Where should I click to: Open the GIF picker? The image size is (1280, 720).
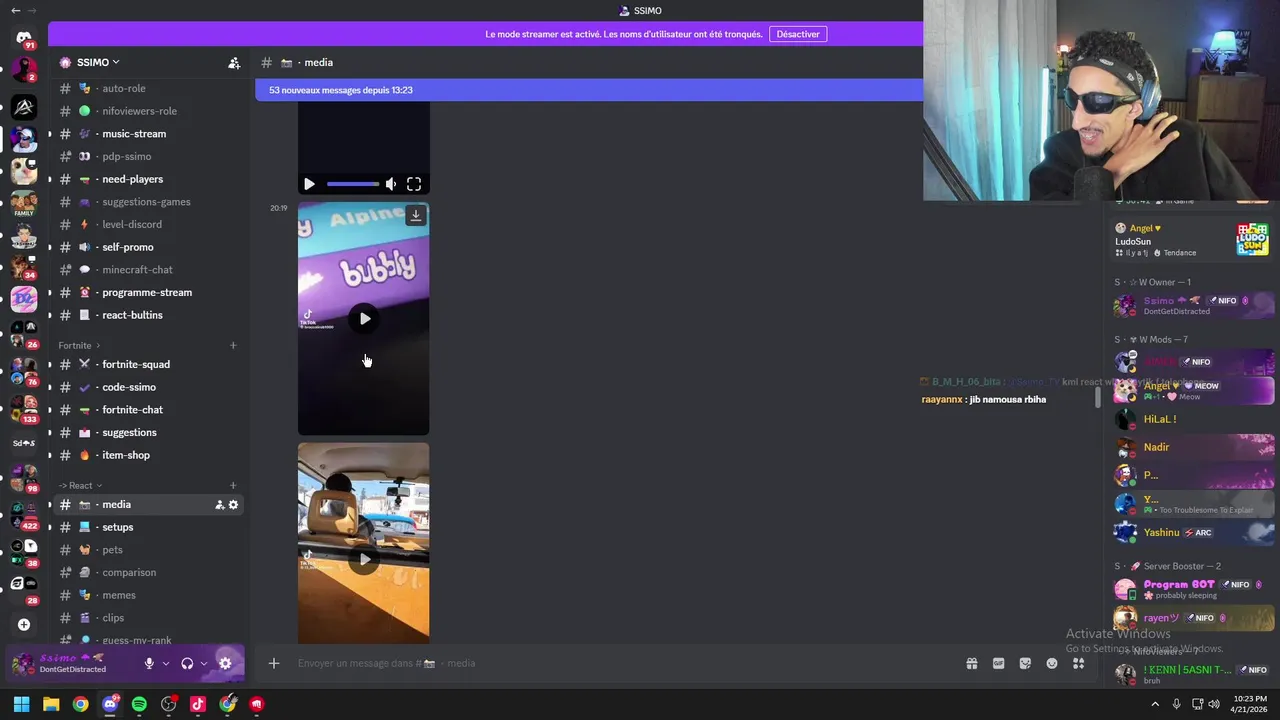(x=998, y=663)
